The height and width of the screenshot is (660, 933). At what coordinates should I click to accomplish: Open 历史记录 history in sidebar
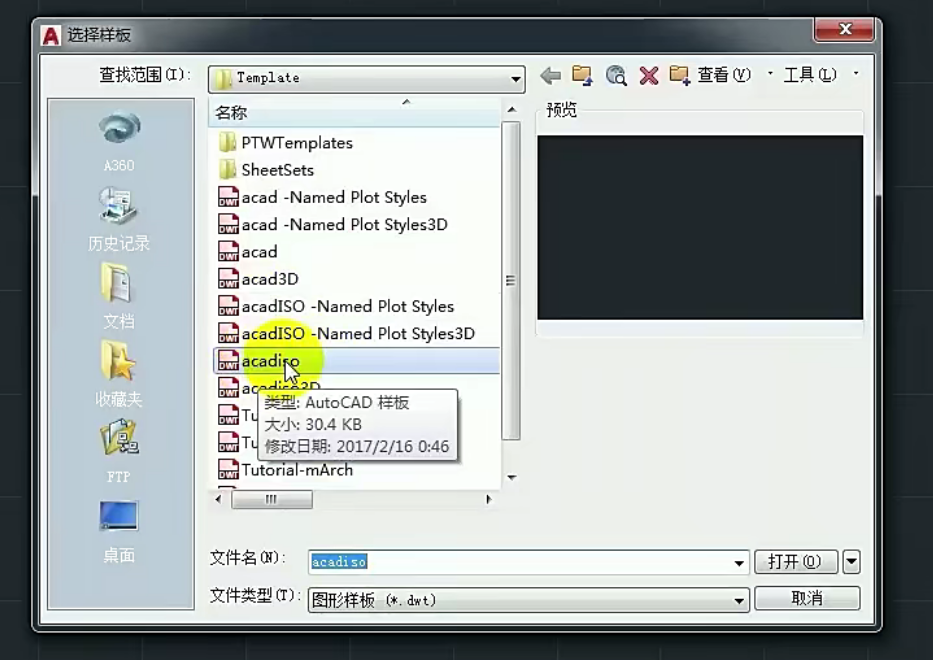click(119, 219)
